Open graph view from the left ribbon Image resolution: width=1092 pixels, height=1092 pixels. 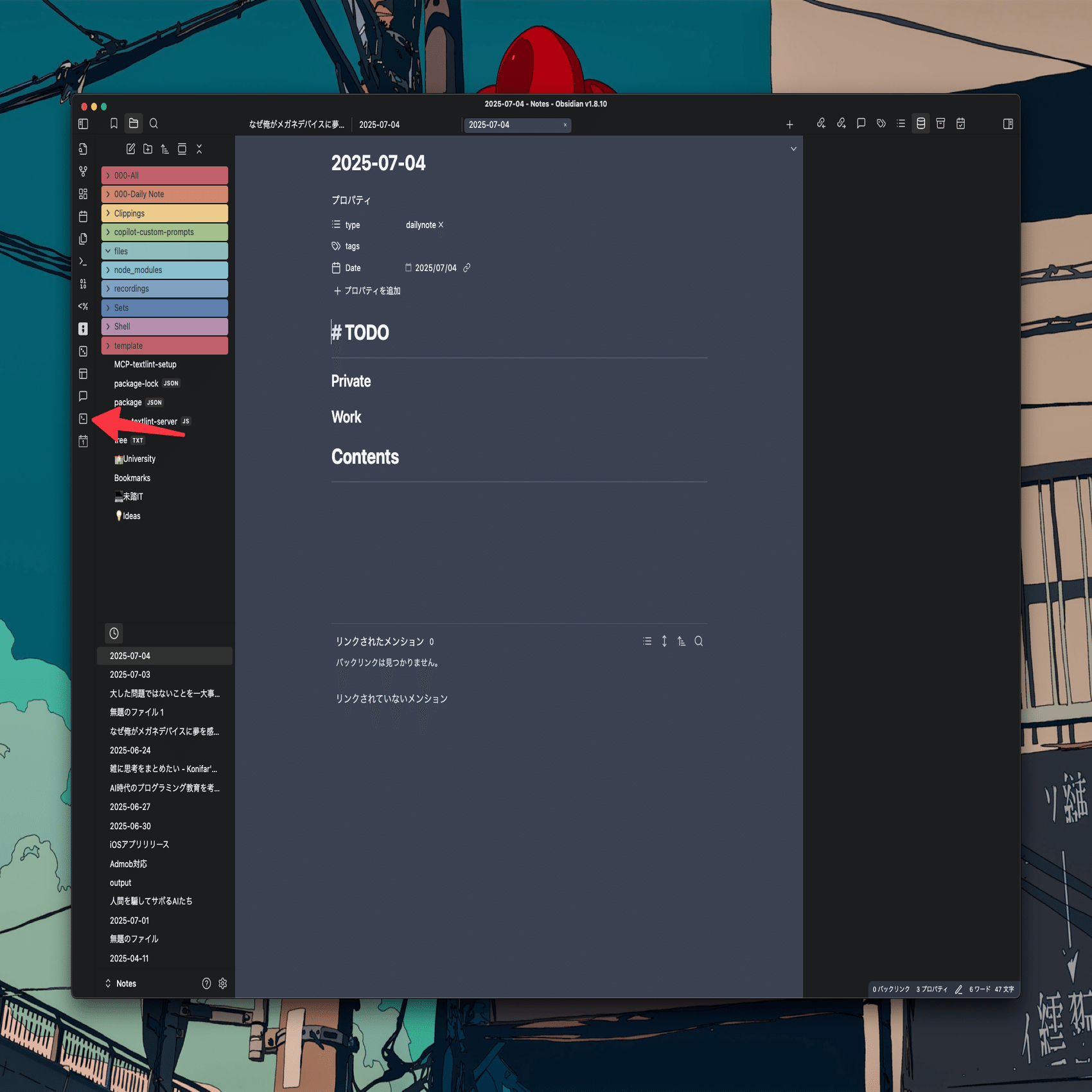click(x=83, y=172)
